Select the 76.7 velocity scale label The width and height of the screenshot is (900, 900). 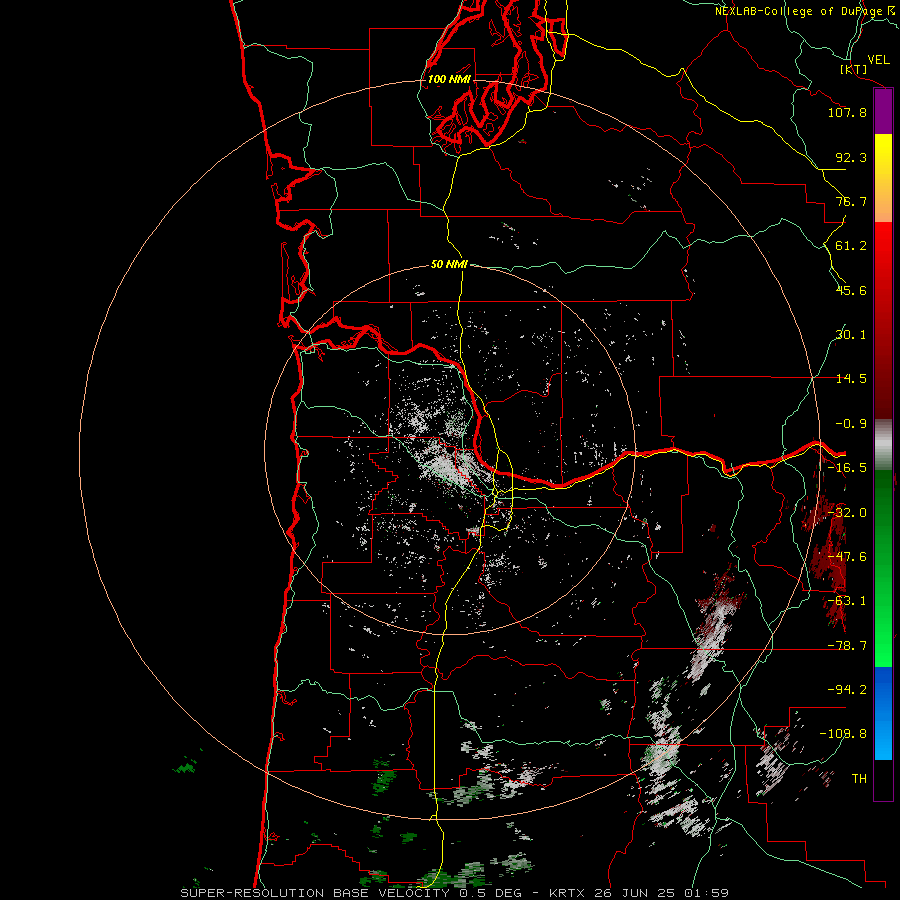[x=851, y=201]
